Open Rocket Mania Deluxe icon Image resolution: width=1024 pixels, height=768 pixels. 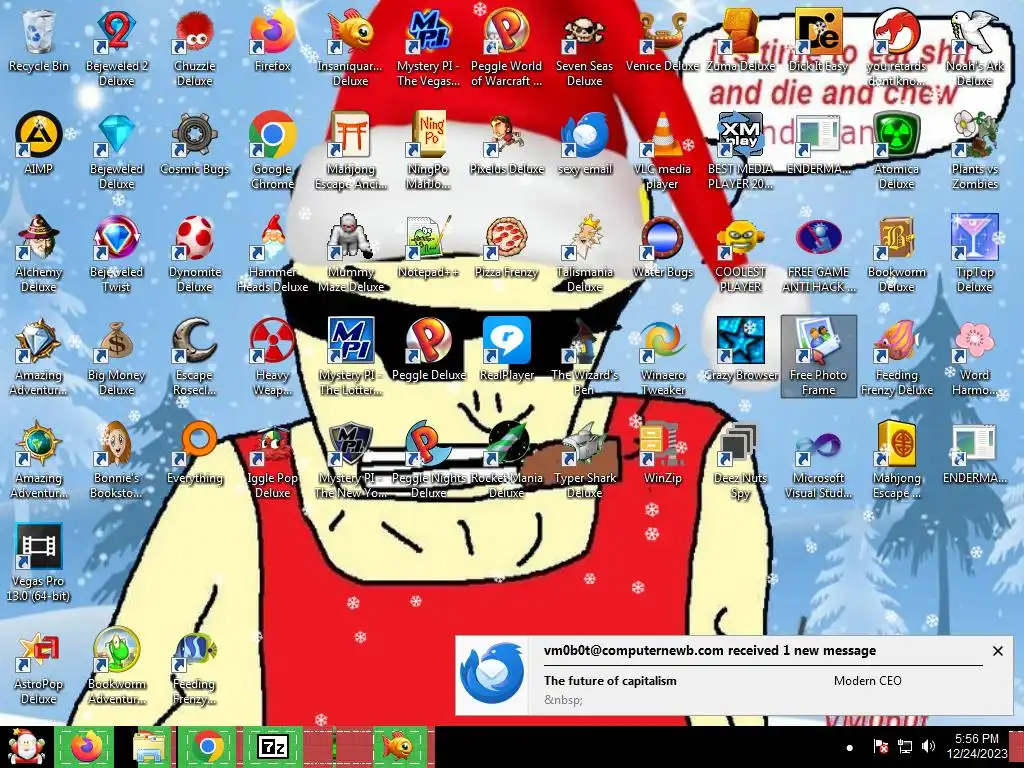point(506,460)
